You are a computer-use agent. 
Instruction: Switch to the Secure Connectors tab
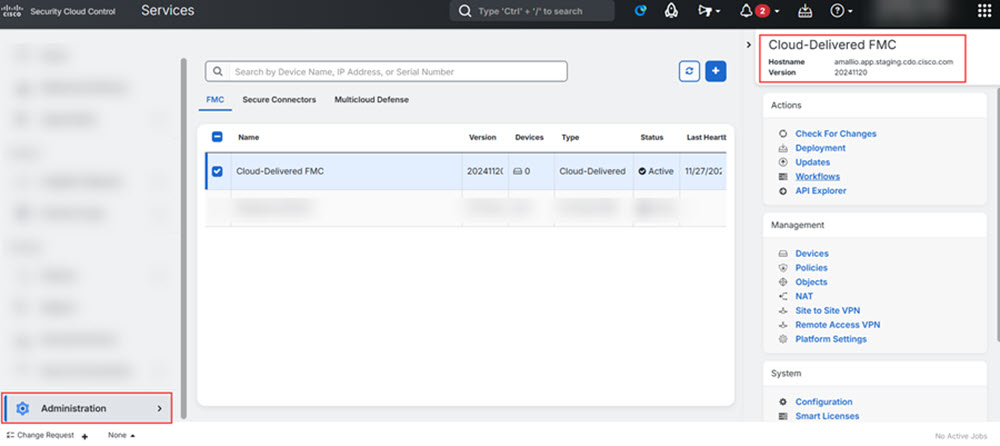tap(279, 100)
